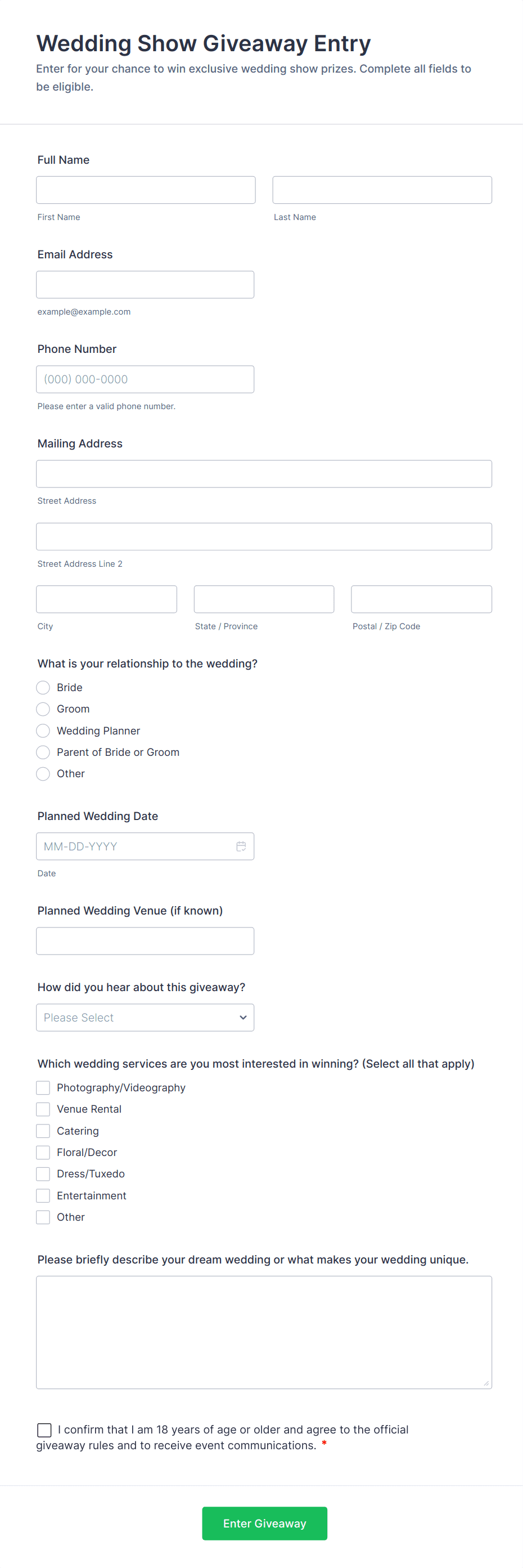Open the 'How did you hear' dropdown

tap(145, 1018)
